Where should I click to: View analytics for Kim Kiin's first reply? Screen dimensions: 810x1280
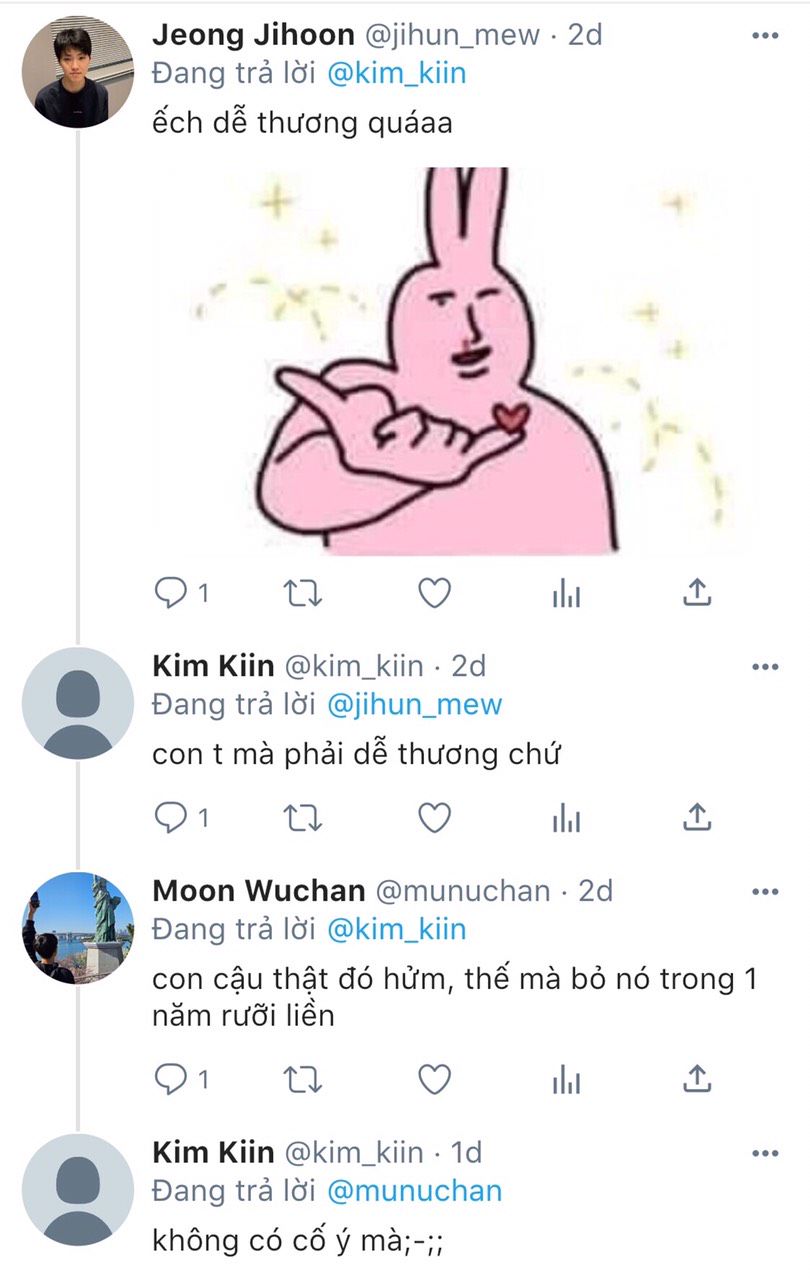(566, 819)
